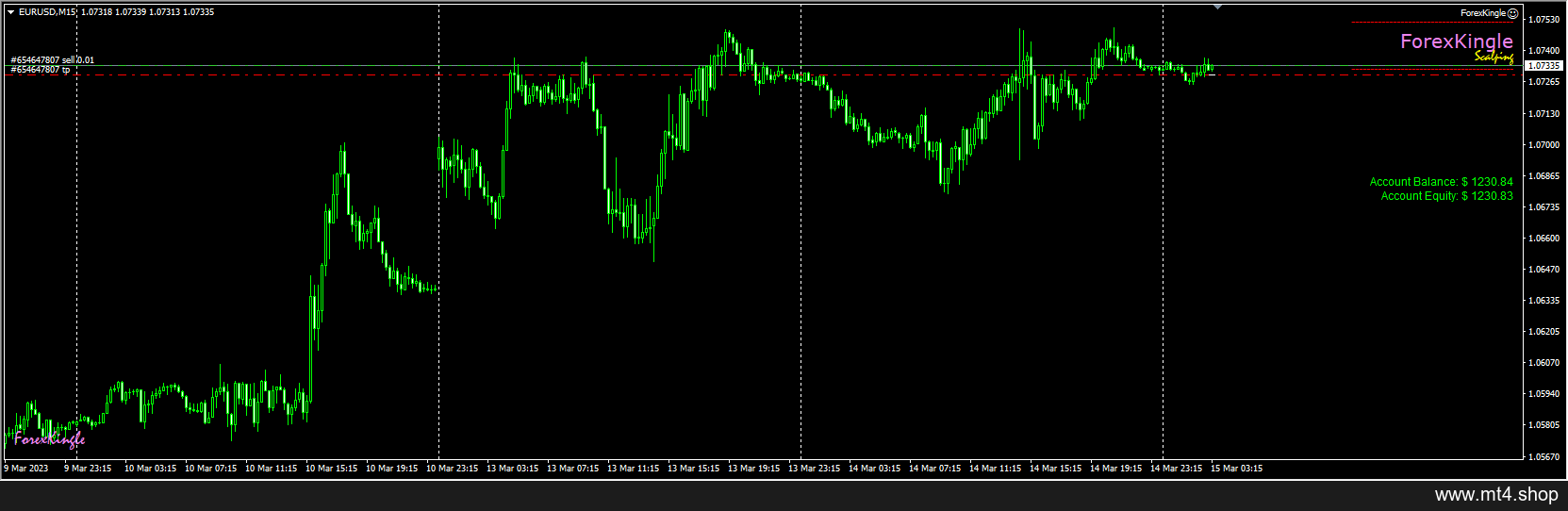
Task: Open the dropdown arrow beside EURUSD,M15
Action: click(10, 12)
